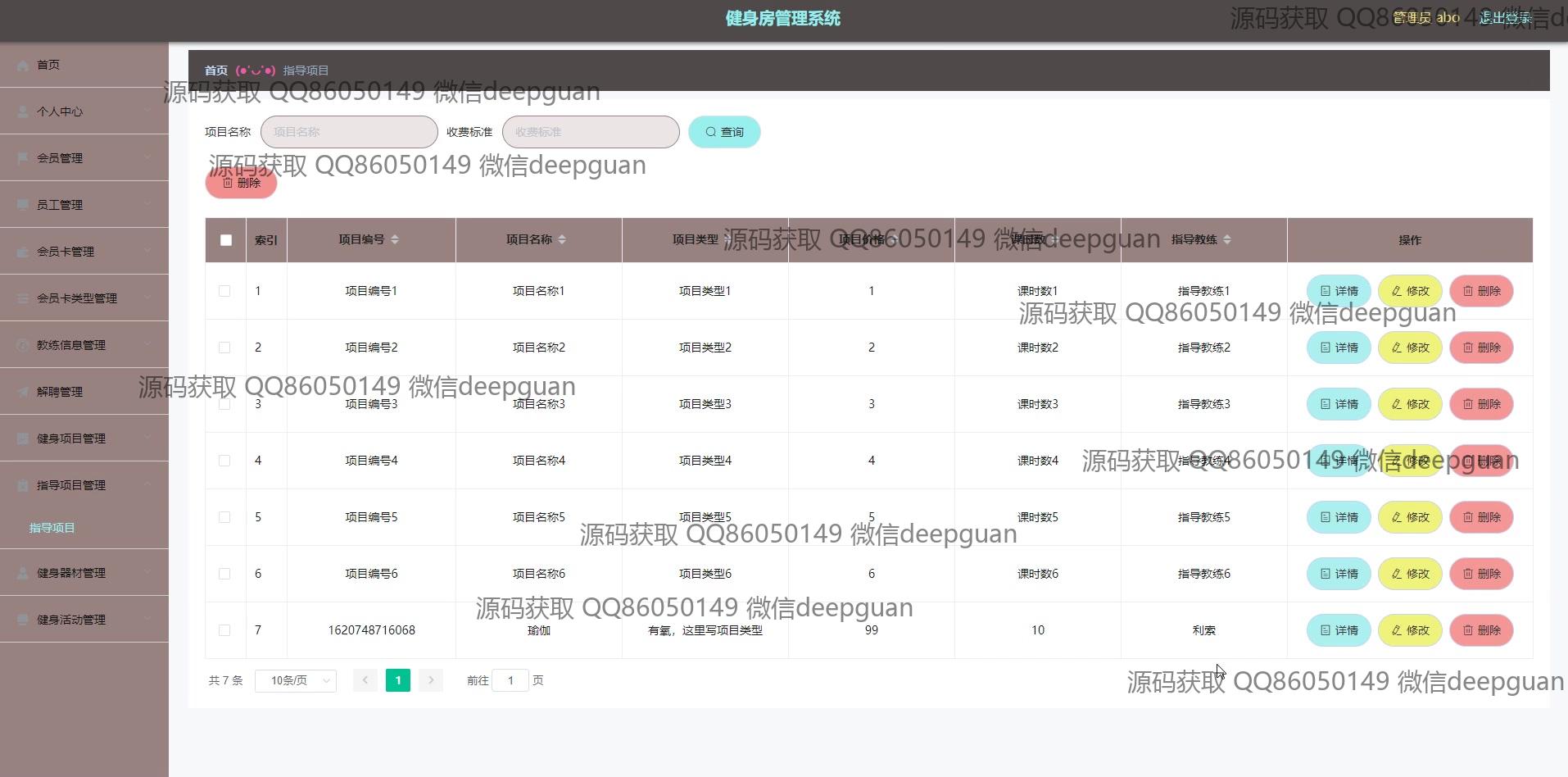Click the 瑜伽 project name cell
This screenshot has height=777, width=1568.
[x=539, y=630]
